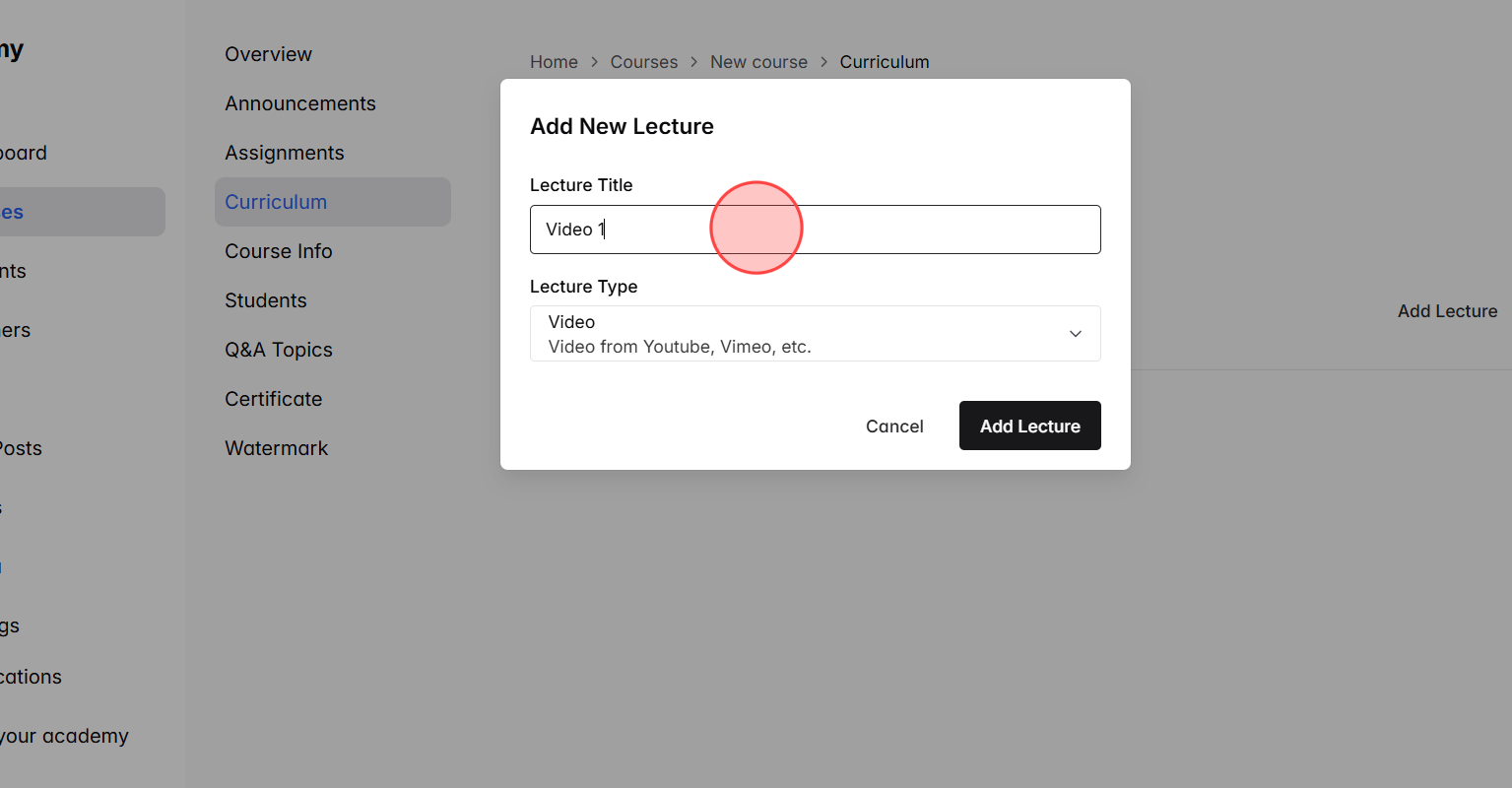View the Students list
Image resolution: width=1512 pixels, height=788 pixels.
pos(265,299)
